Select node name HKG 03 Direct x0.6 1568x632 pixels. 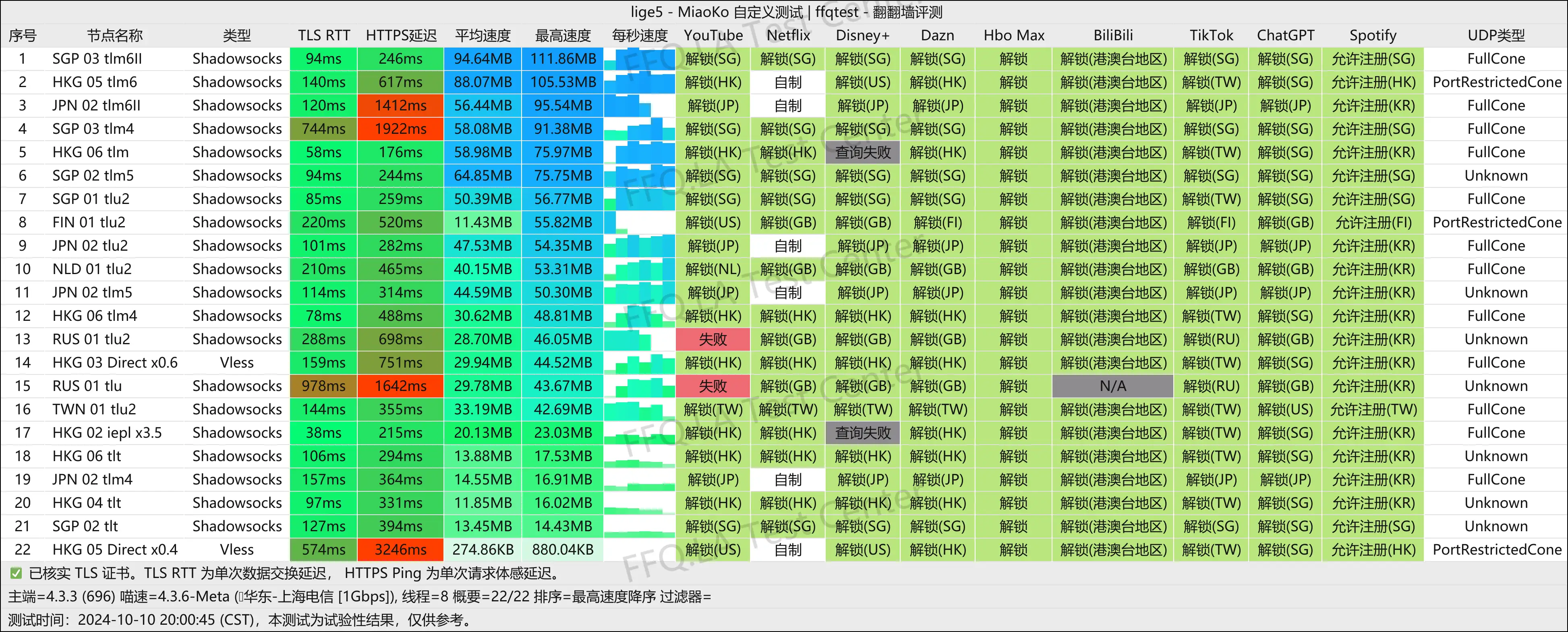pyautogui.click(x=115, y=363)
